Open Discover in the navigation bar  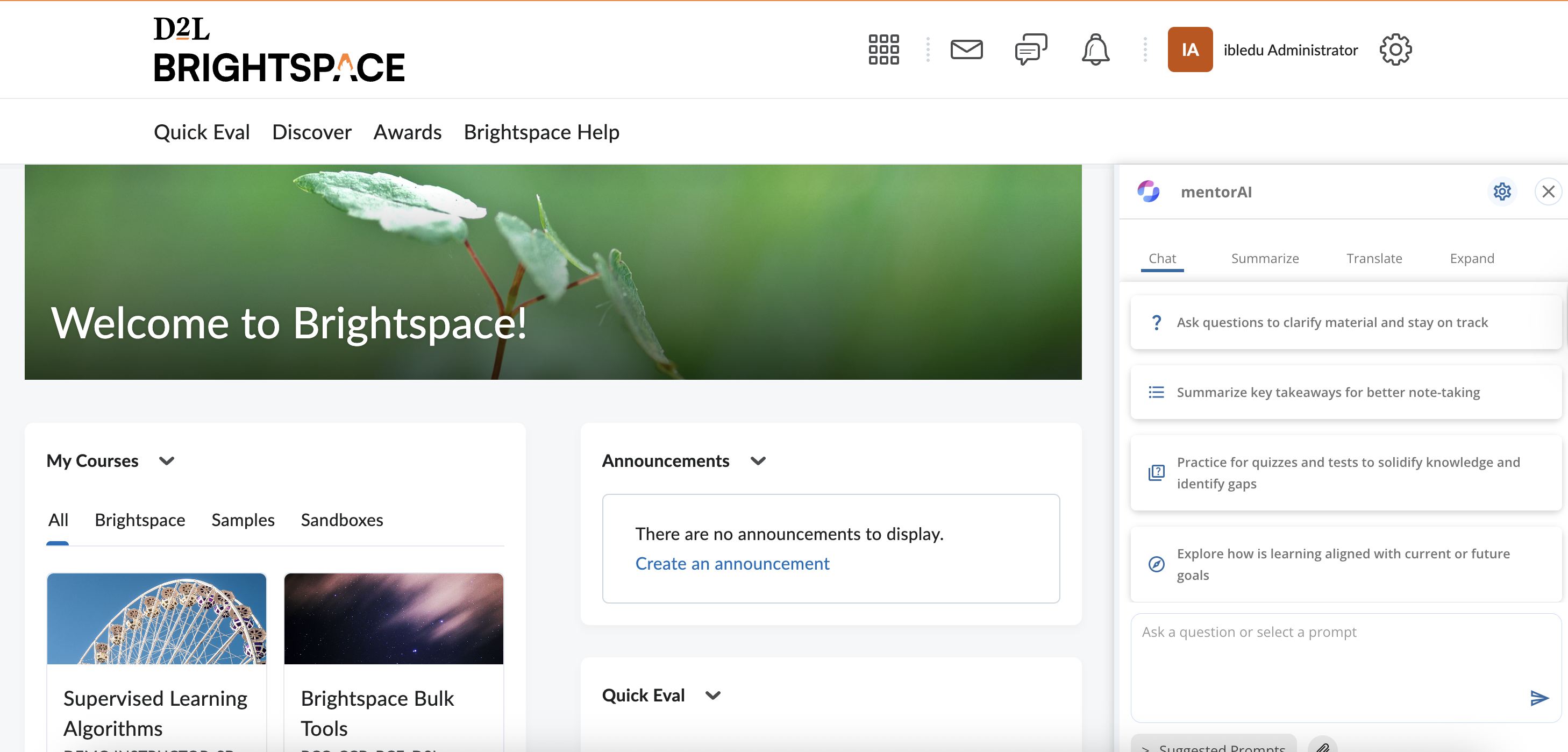click(312, 132)
